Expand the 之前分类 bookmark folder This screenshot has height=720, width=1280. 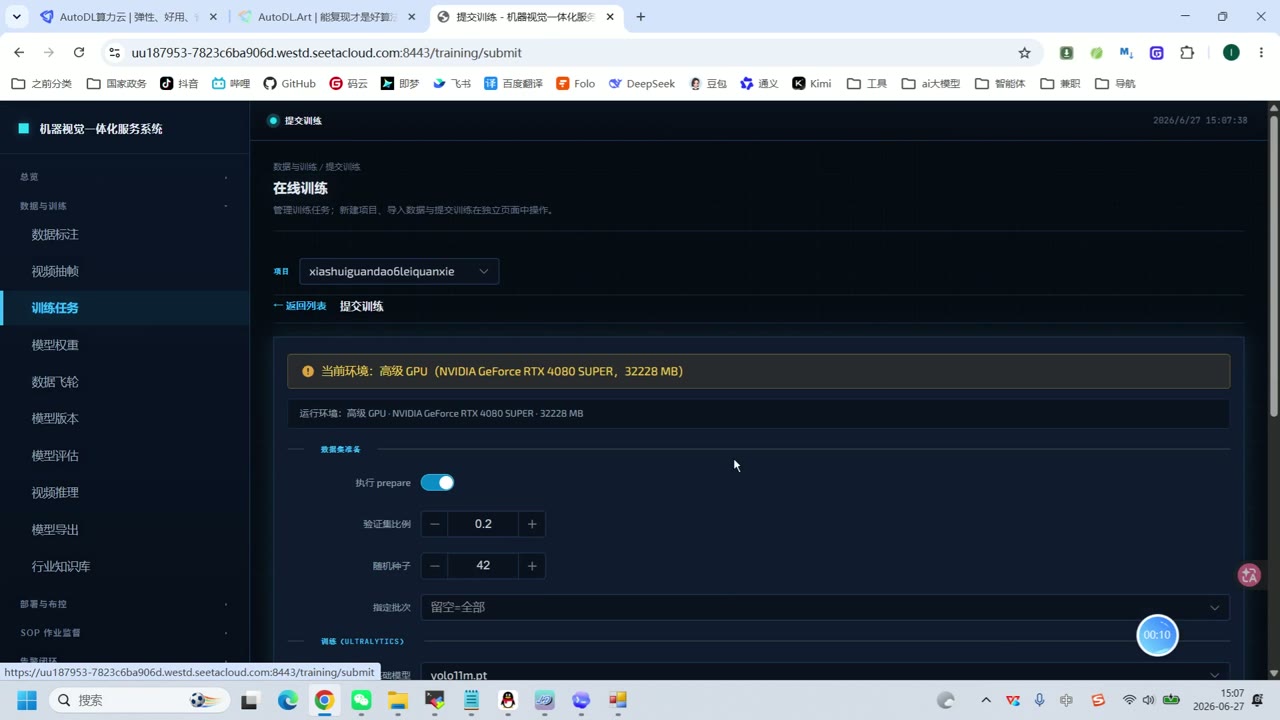click(x=42, y=83)
